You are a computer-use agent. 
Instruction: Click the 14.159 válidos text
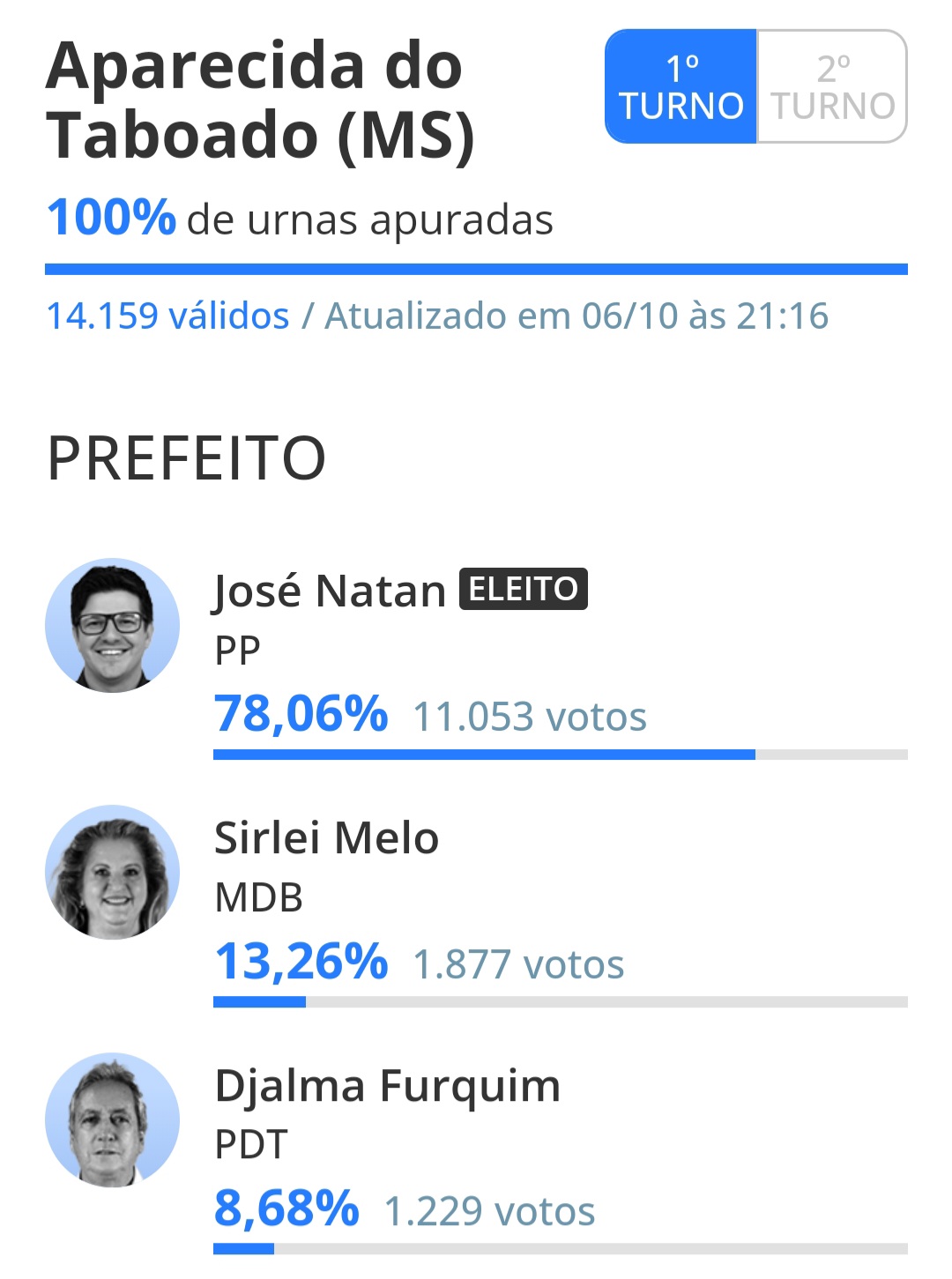click(167, 316)
